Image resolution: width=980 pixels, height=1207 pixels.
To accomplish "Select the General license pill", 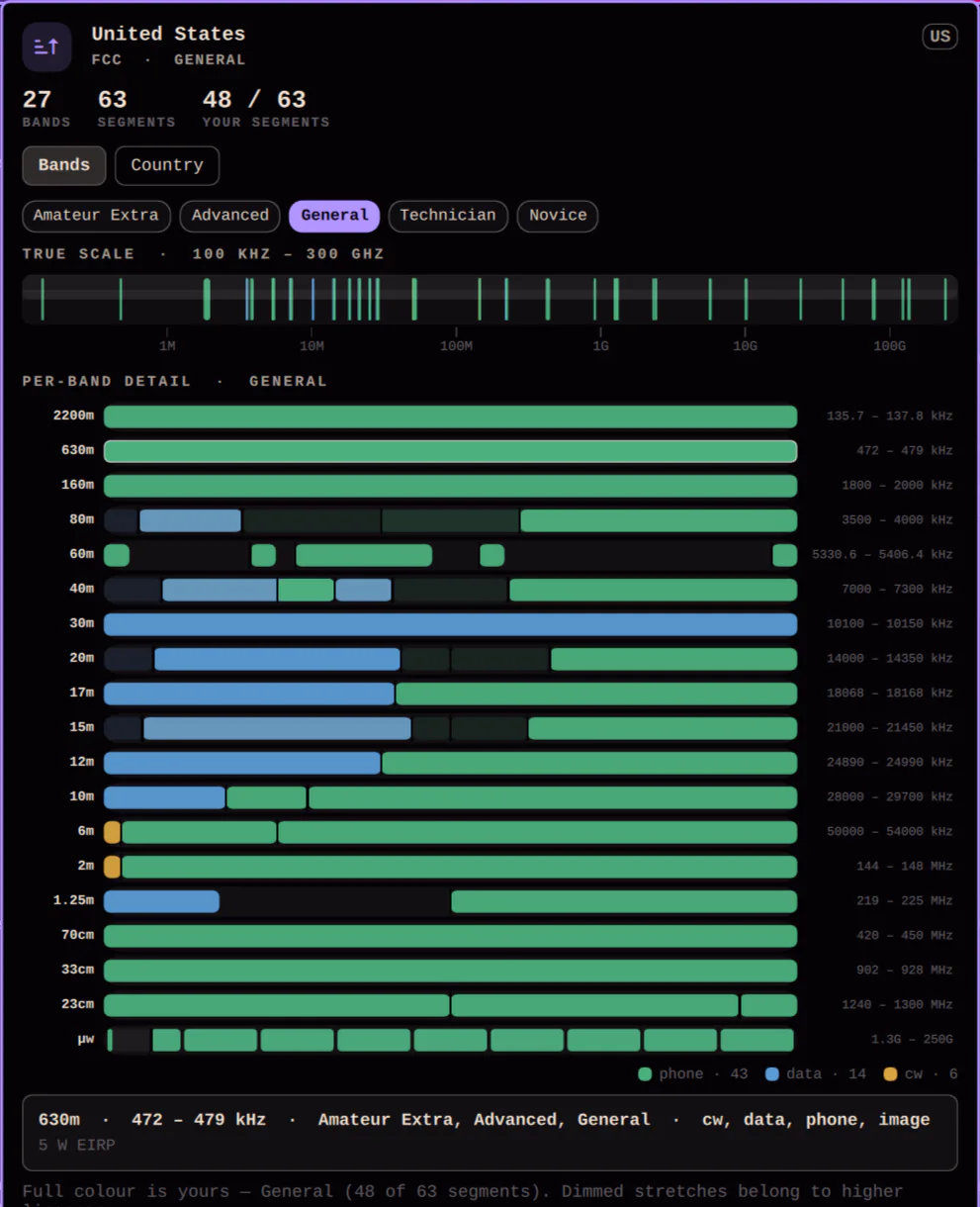I will 334,216.
